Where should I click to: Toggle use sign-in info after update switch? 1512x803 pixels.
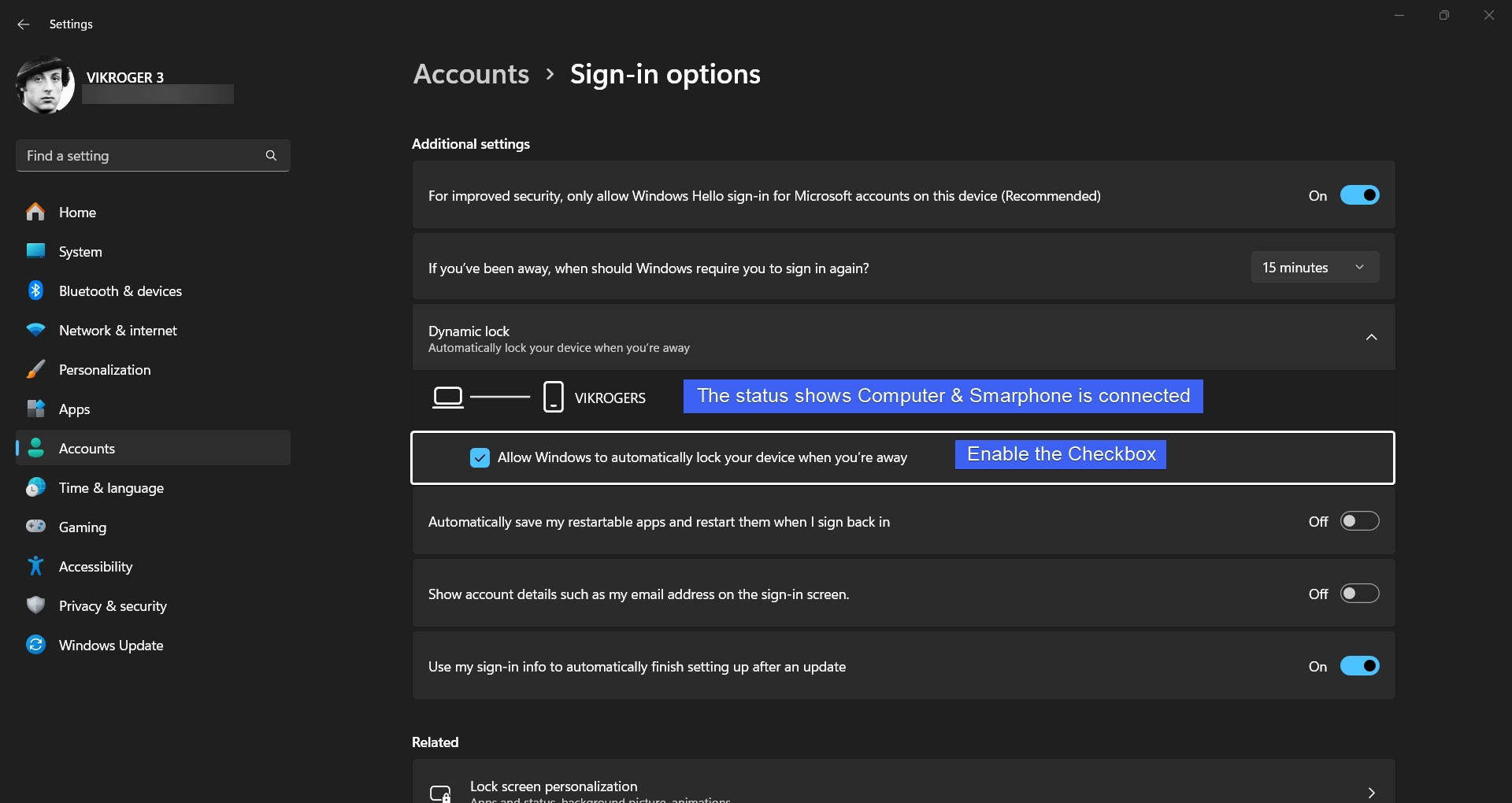1359,666
